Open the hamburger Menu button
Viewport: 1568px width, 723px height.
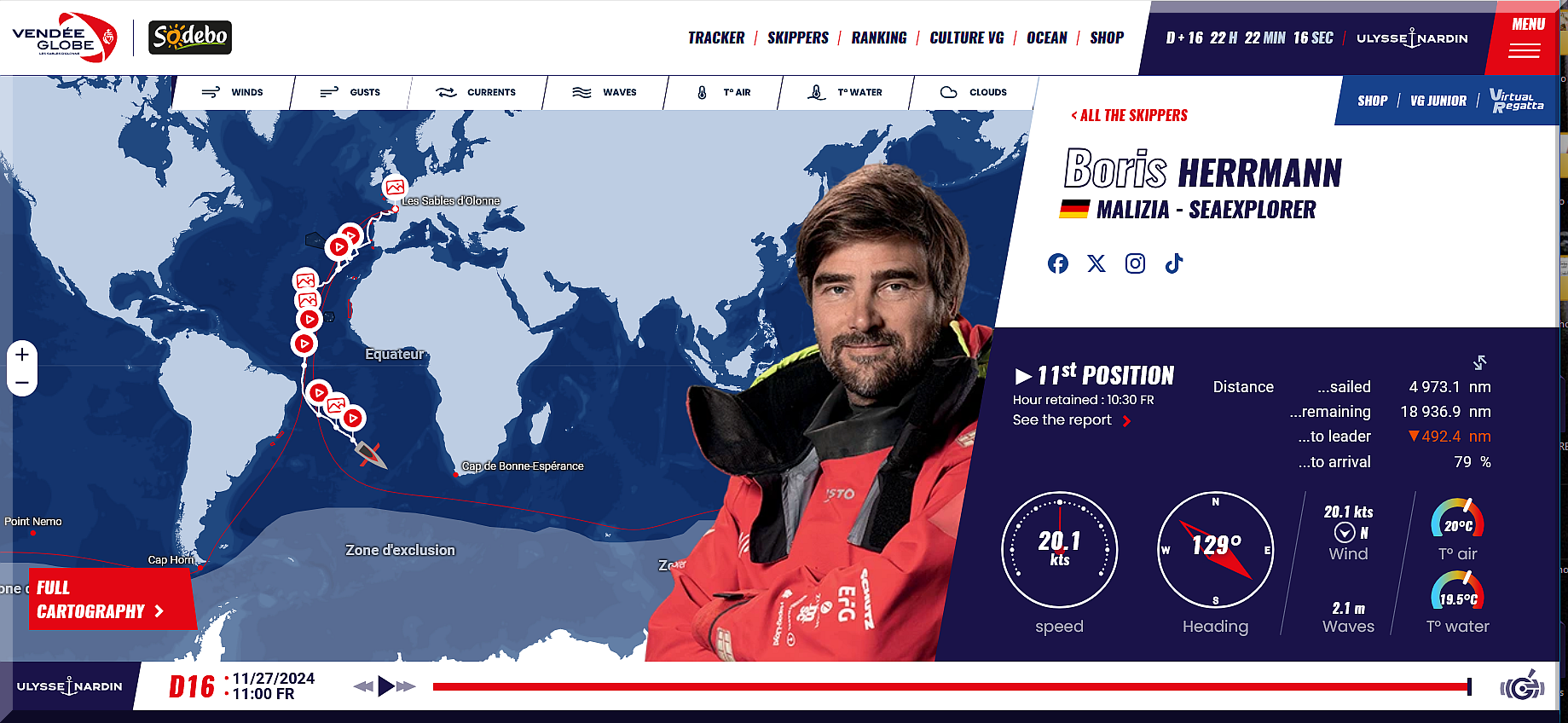1524,38
